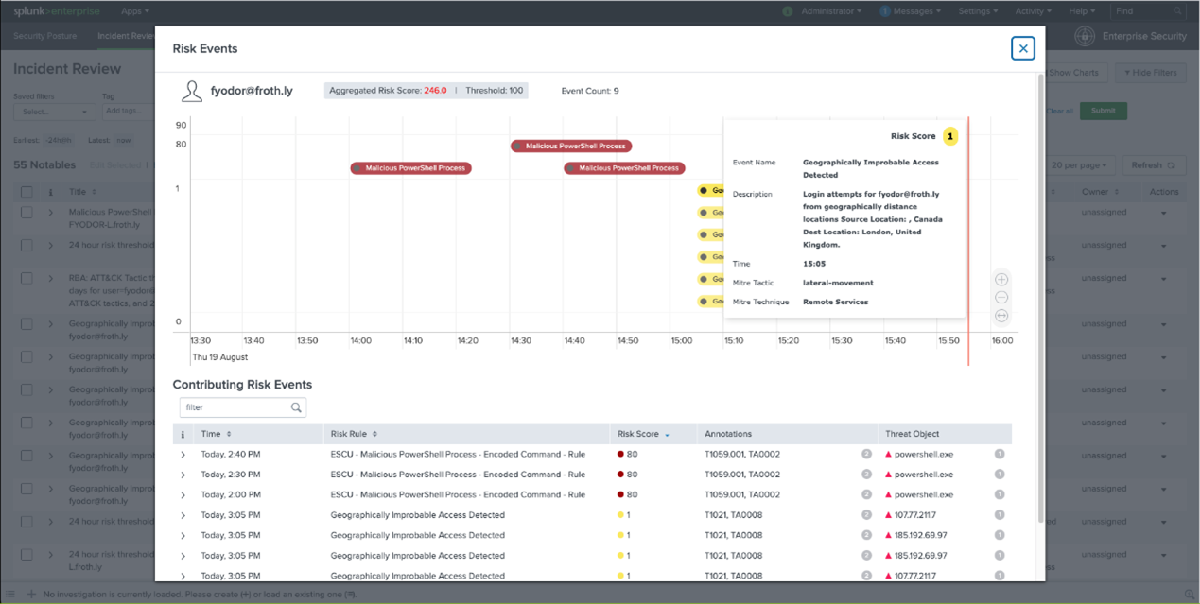Zoom in on the risk events timeline
Image resolution: width=1200 pixels, height=604 pixels.
click(x=1001, y=279)
